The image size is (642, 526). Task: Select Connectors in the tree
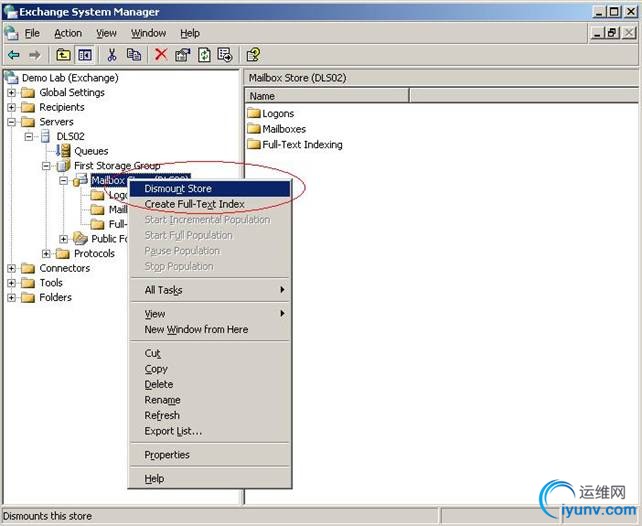[65, 268]
